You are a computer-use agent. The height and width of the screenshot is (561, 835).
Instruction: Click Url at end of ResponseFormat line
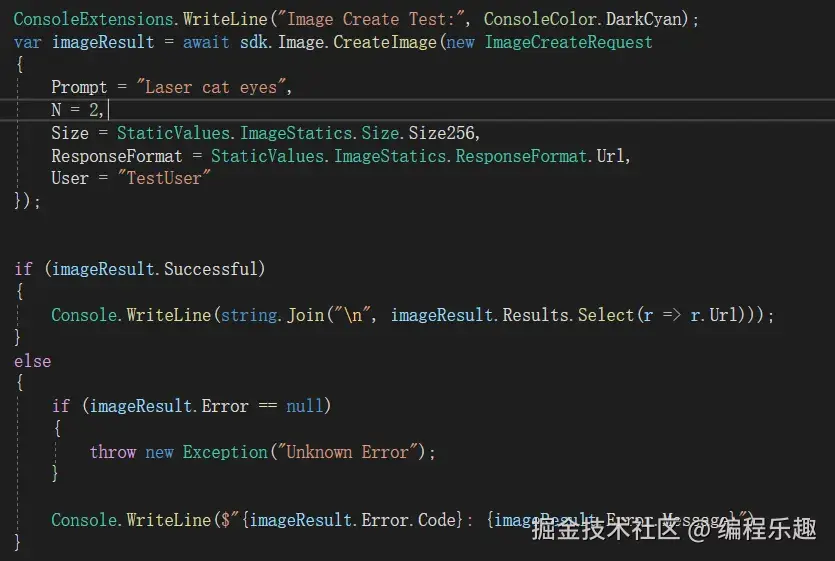click(610, 156)
